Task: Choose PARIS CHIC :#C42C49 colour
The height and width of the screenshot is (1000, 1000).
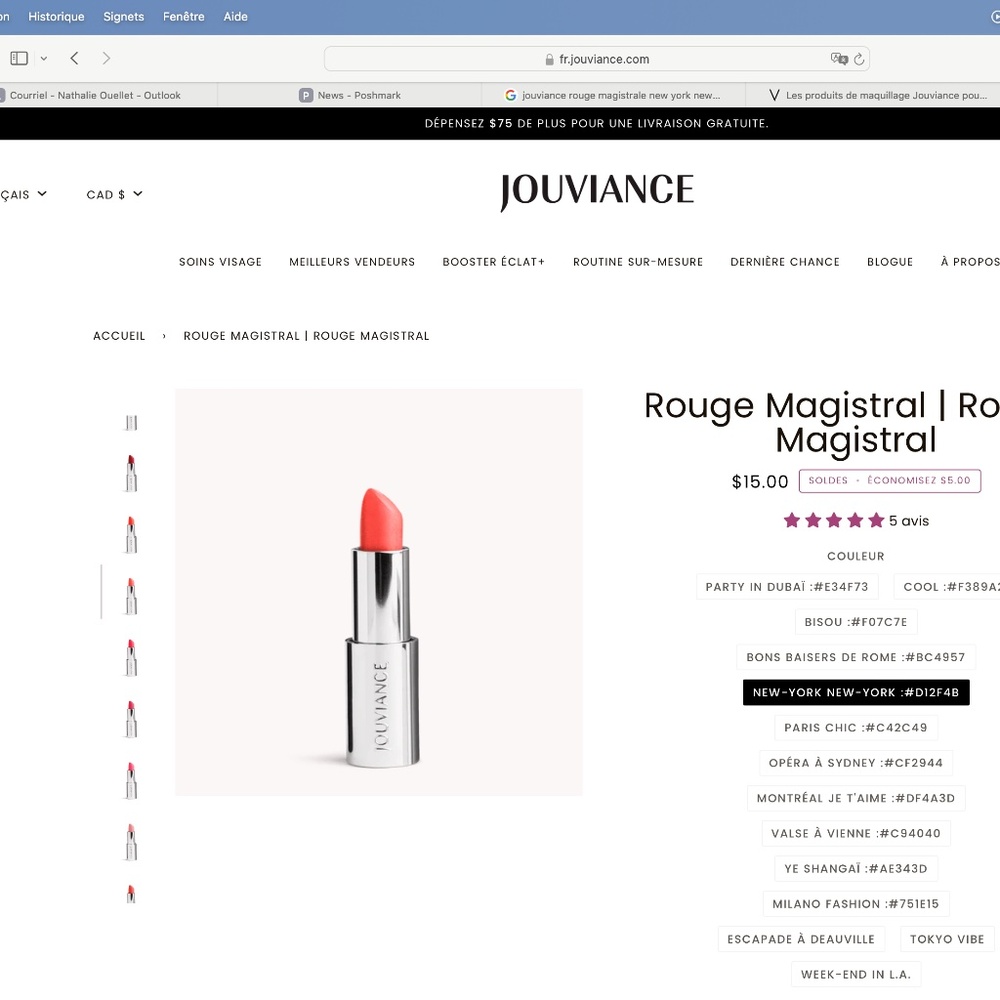Action: [856, 728]
